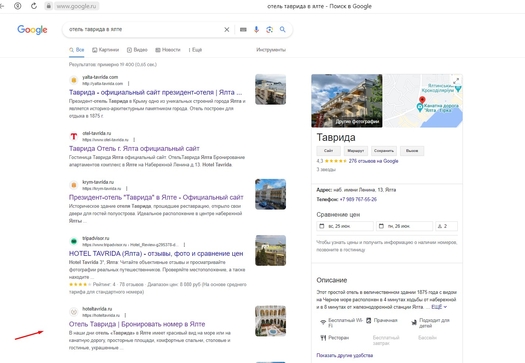Open hotel photo labeled Другие фотографии
The width and height of the screenshot is (525, 363).
click(x=347, y=101)
